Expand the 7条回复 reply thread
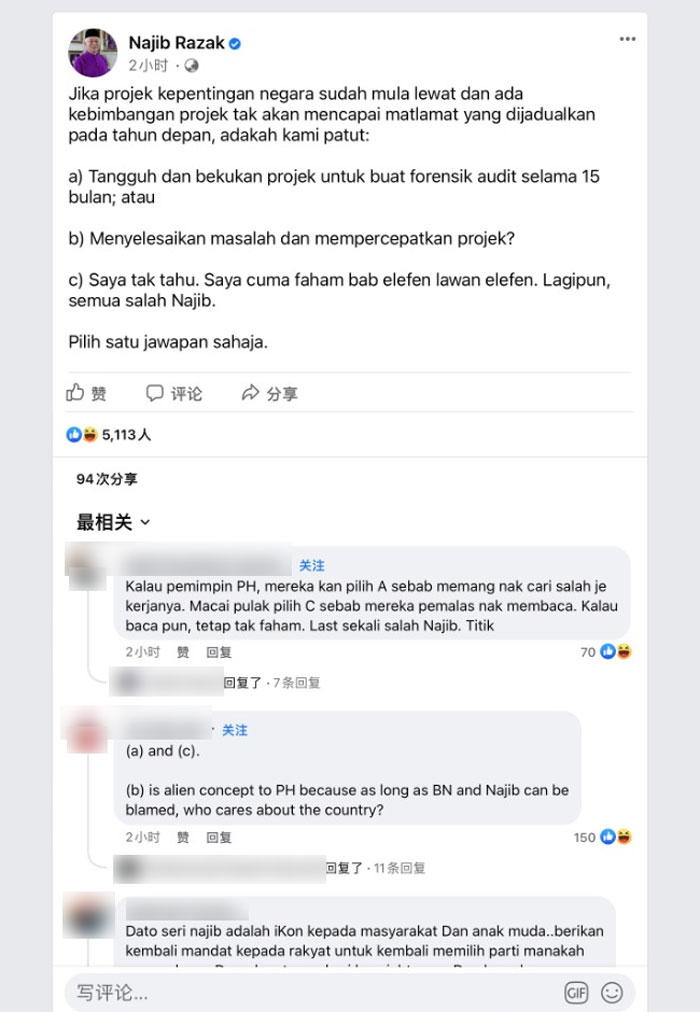Viewport: 700px width, 1012px height. [296, 683]
